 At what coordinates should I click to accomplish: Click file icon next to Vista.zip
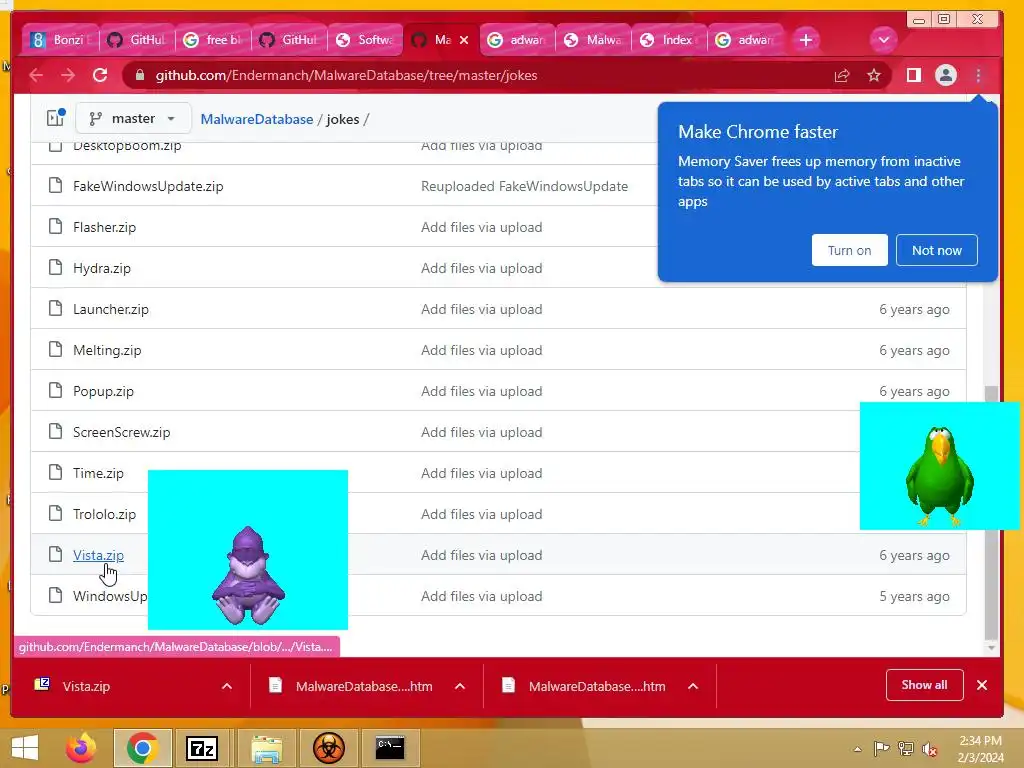click(56, 555)
